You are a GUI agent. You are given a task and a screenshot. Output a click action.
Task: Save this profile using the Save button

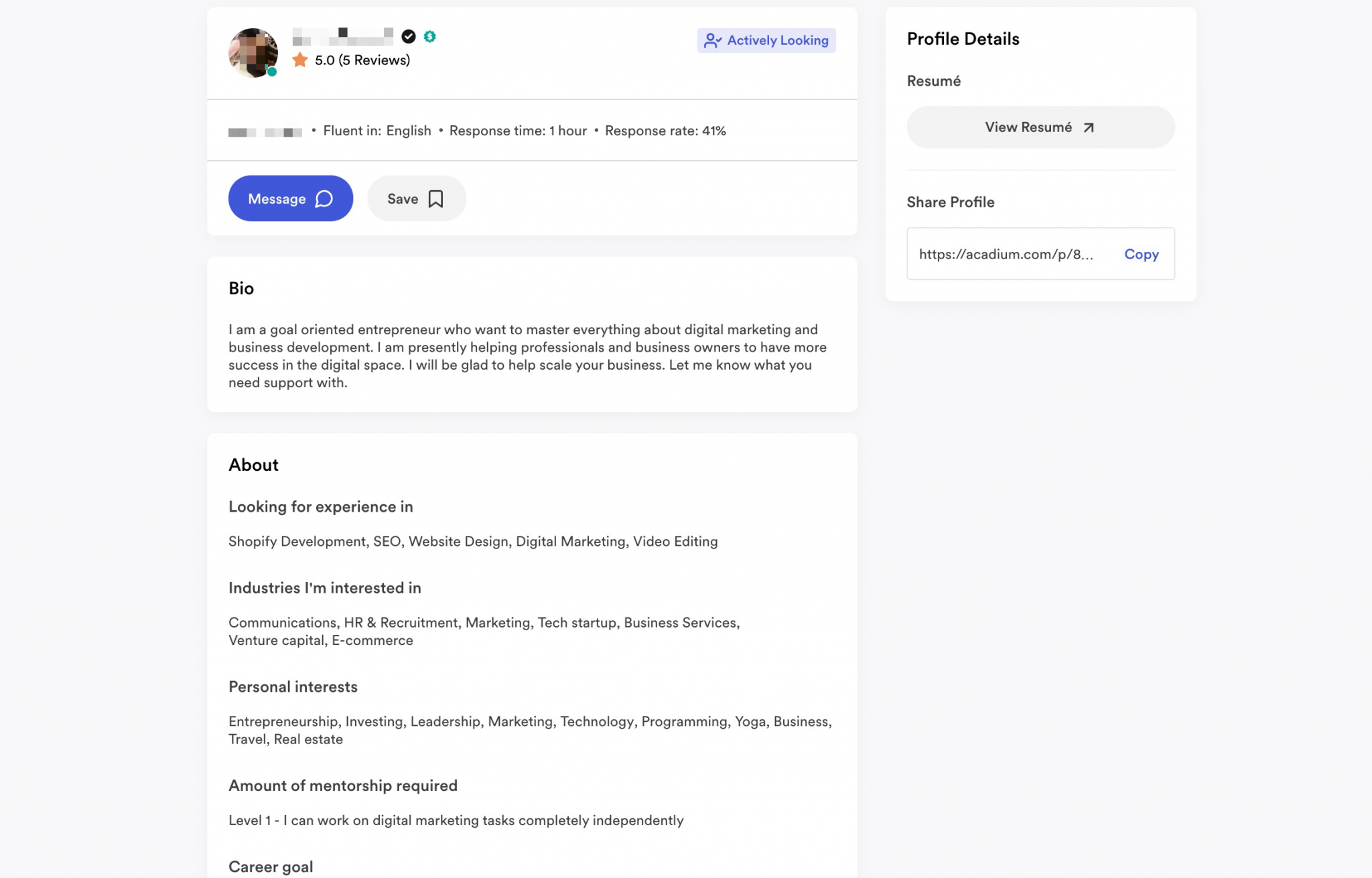coord(416,198)
